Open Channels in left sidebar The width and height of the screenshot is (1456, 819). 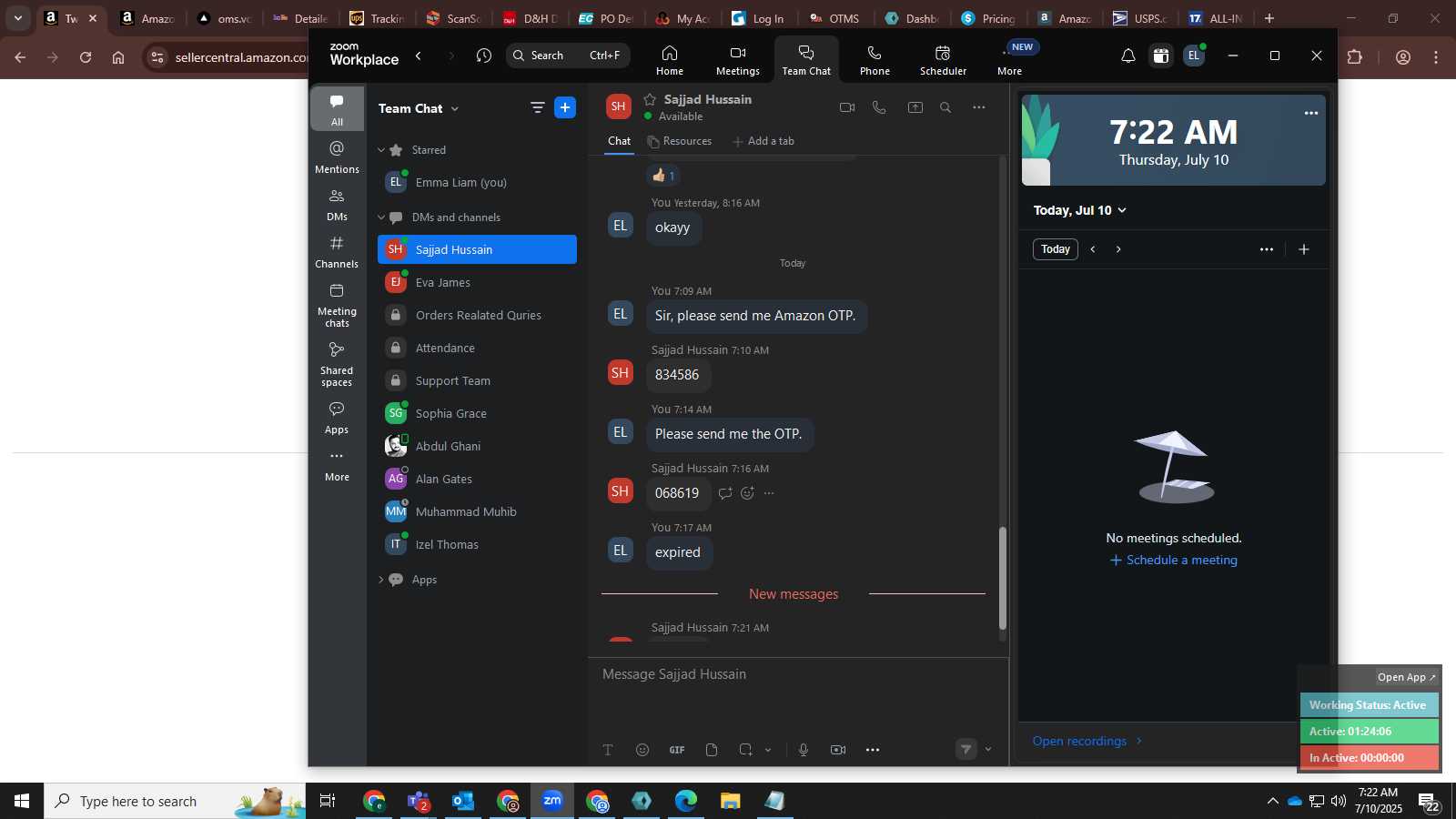[x=337, y=252]
